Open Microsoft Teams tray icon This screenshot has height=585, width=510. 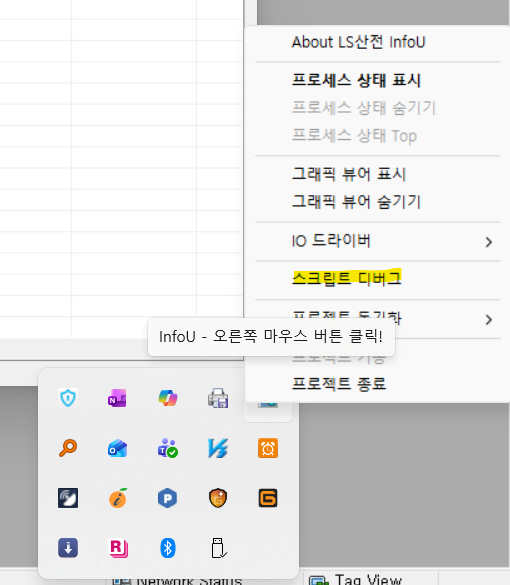tap(168, 448)
